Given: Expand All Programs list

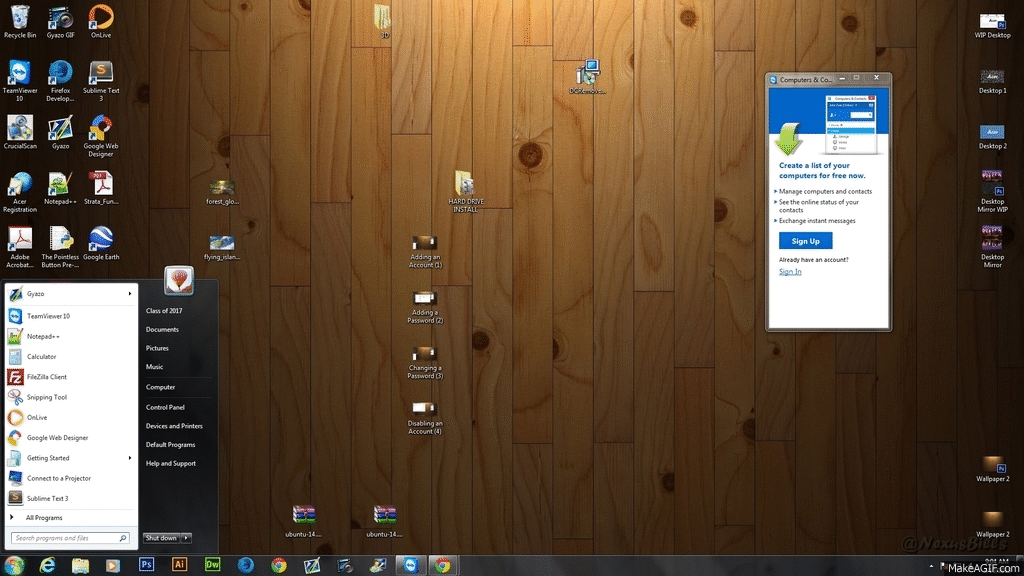Looking at the screenshot, I should [x=43, y=518].
